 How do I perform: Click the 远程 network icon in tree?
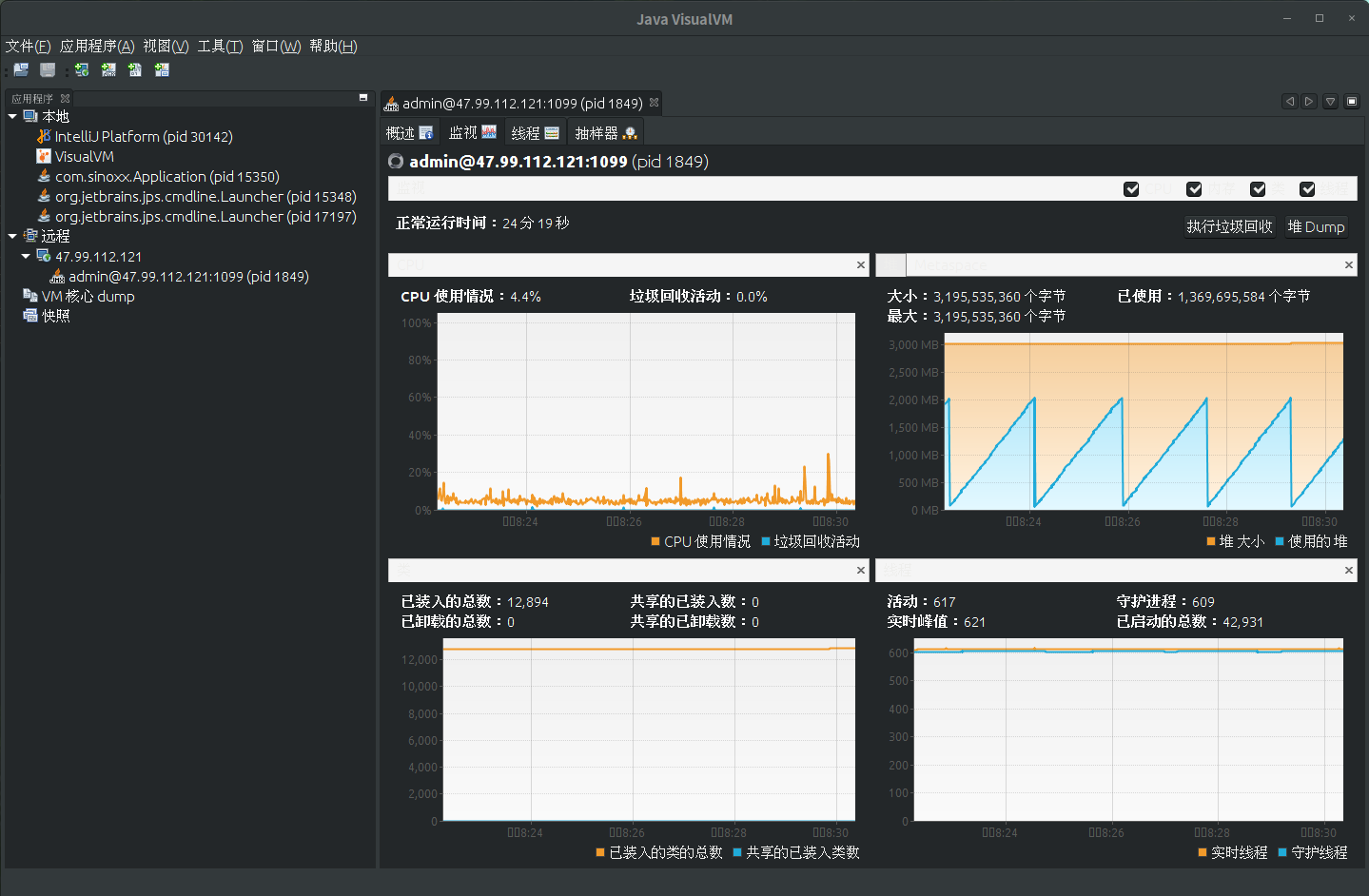pyautogui.click(x=30, y=236)
